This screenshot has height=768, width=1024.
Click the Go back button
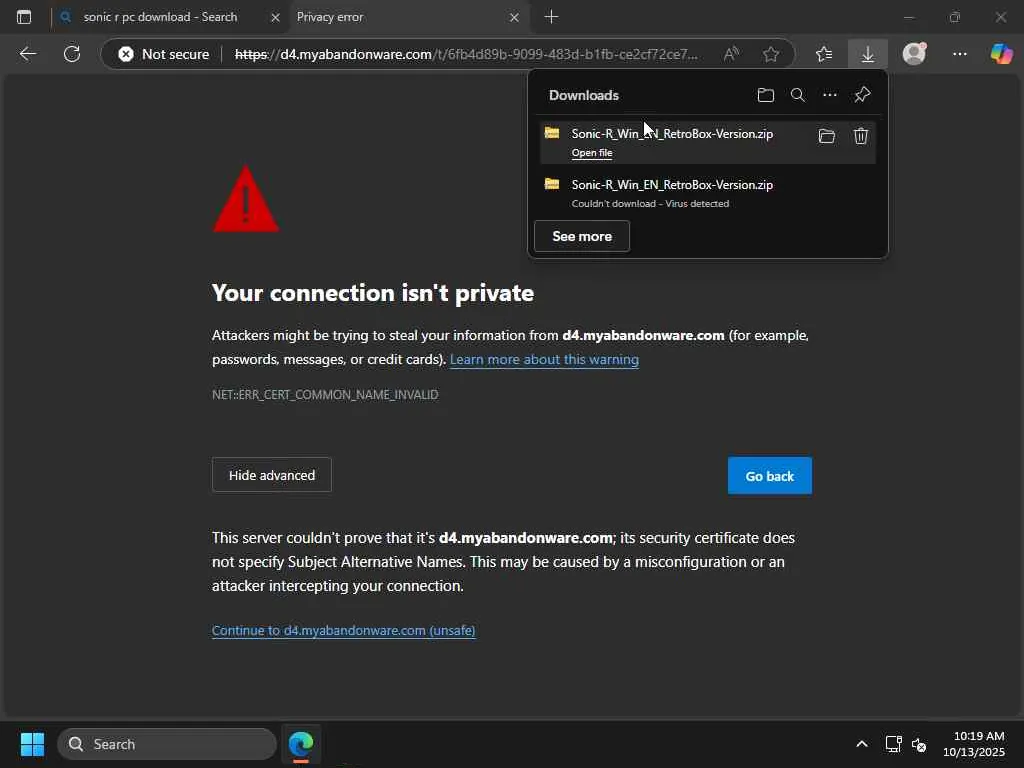769,476
